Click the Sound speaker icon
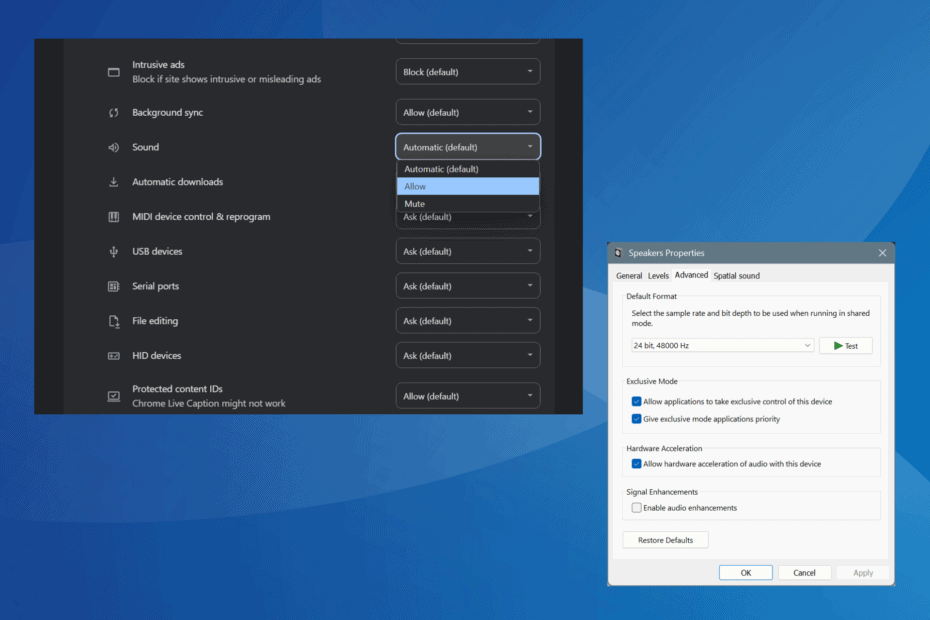Screen dimensions: 930x620 click(114, 147)
